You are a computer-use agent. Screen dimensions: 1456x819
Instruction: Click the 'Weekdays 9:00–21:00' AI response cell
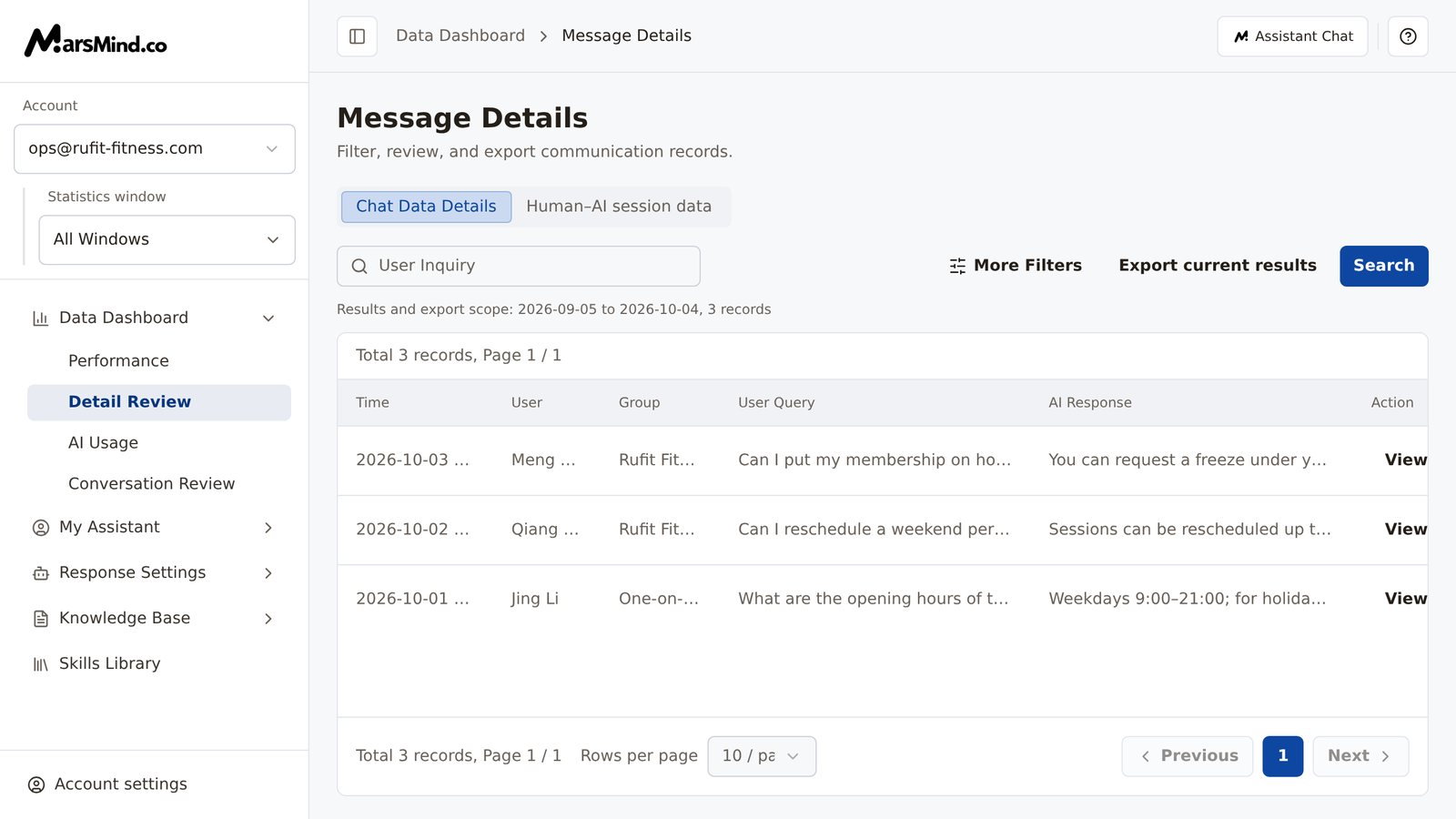[1188, 599]
